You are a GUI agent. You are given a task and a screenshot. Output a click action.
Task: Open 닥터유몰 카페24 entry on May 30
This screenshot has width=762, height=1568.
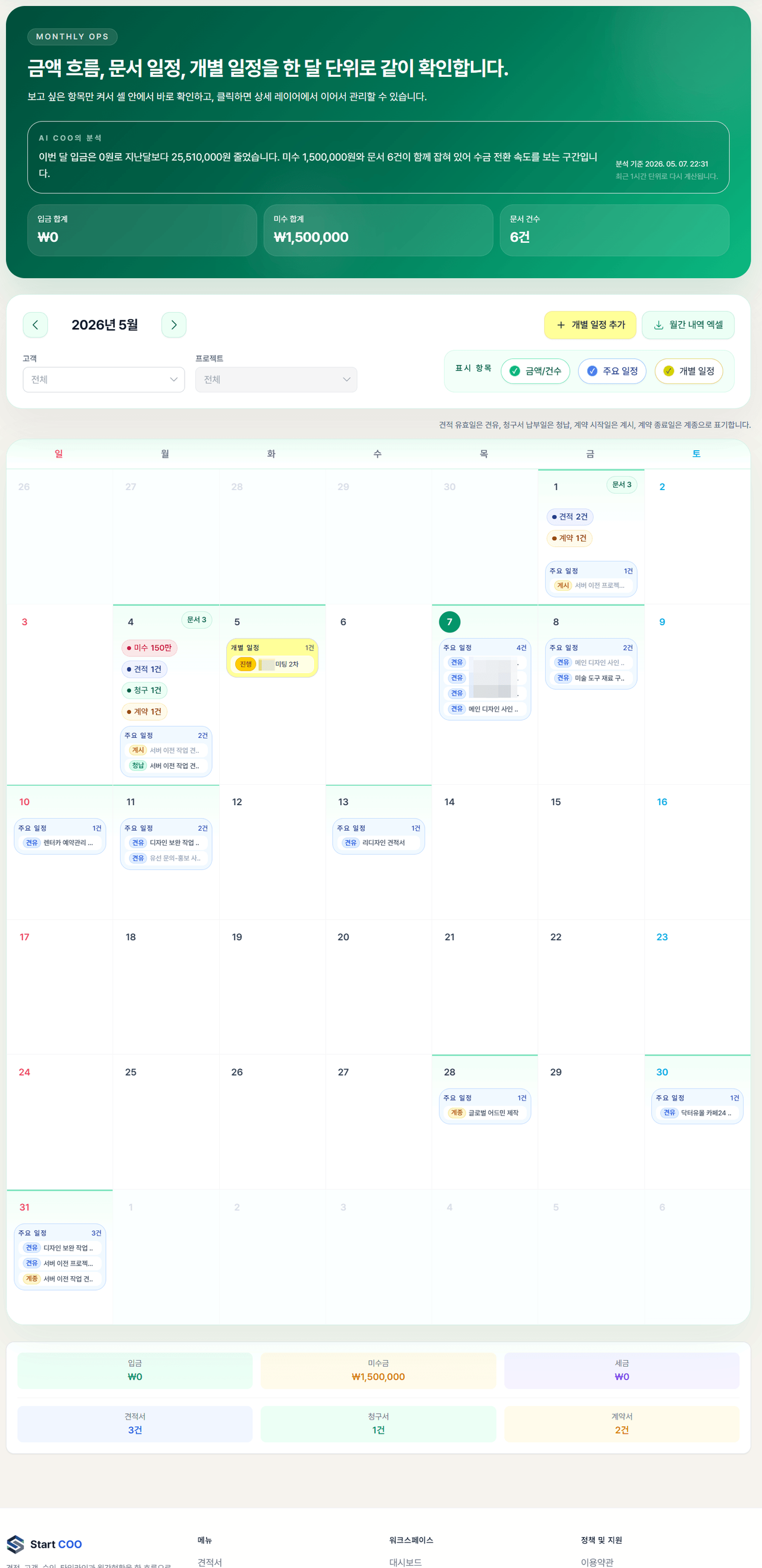pyautogui.click(x=698, y=1112)
